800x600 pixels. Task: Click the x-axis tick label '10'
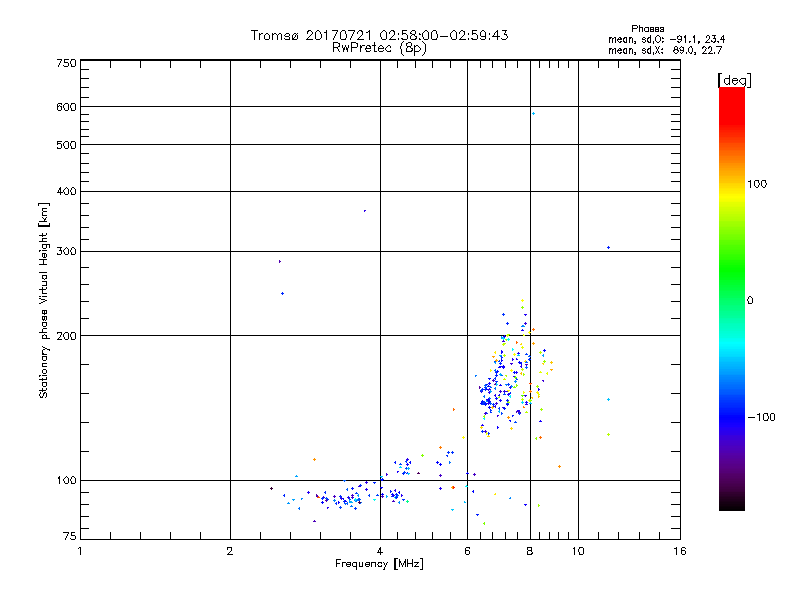tap(578, 551)
